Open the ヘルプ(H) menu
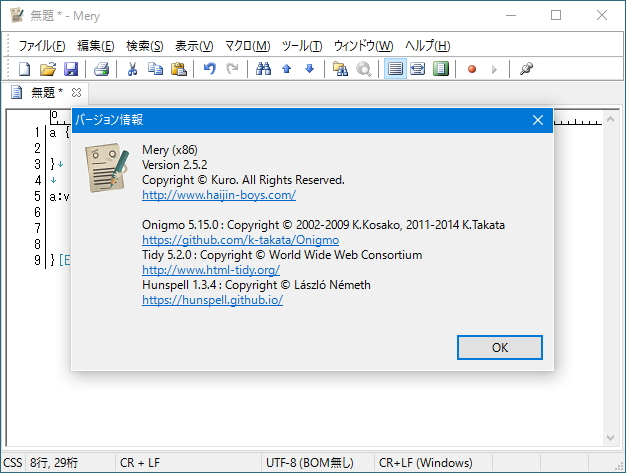Image resolution: width=626 pixels, height=473 pixels. click(x=427, y=46)
